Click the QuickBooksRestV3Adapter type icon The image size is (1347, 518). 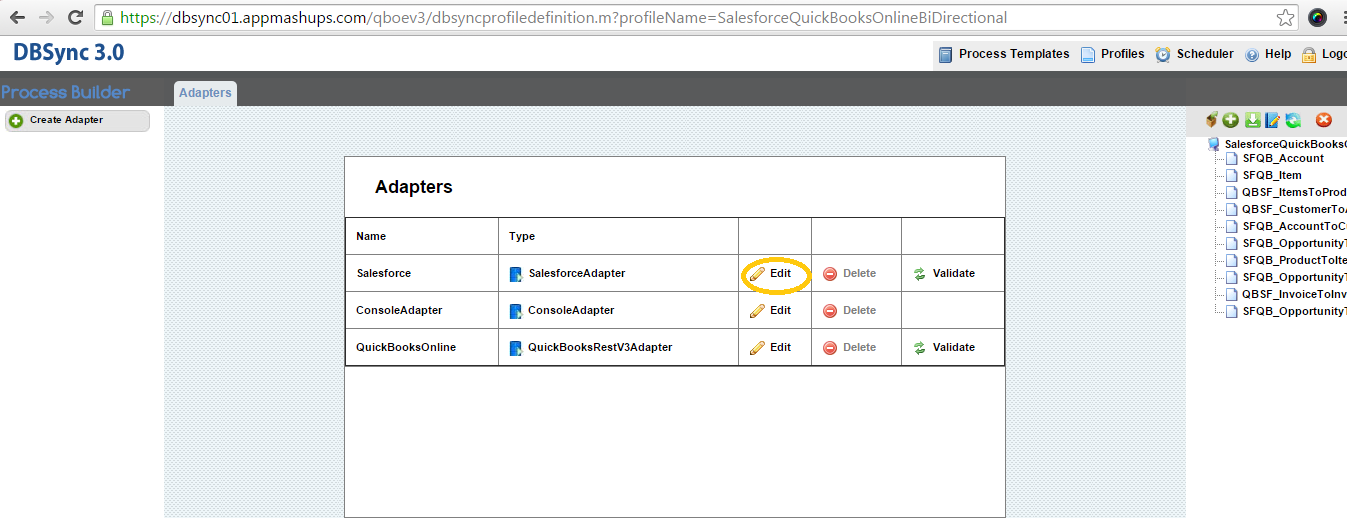516,348
